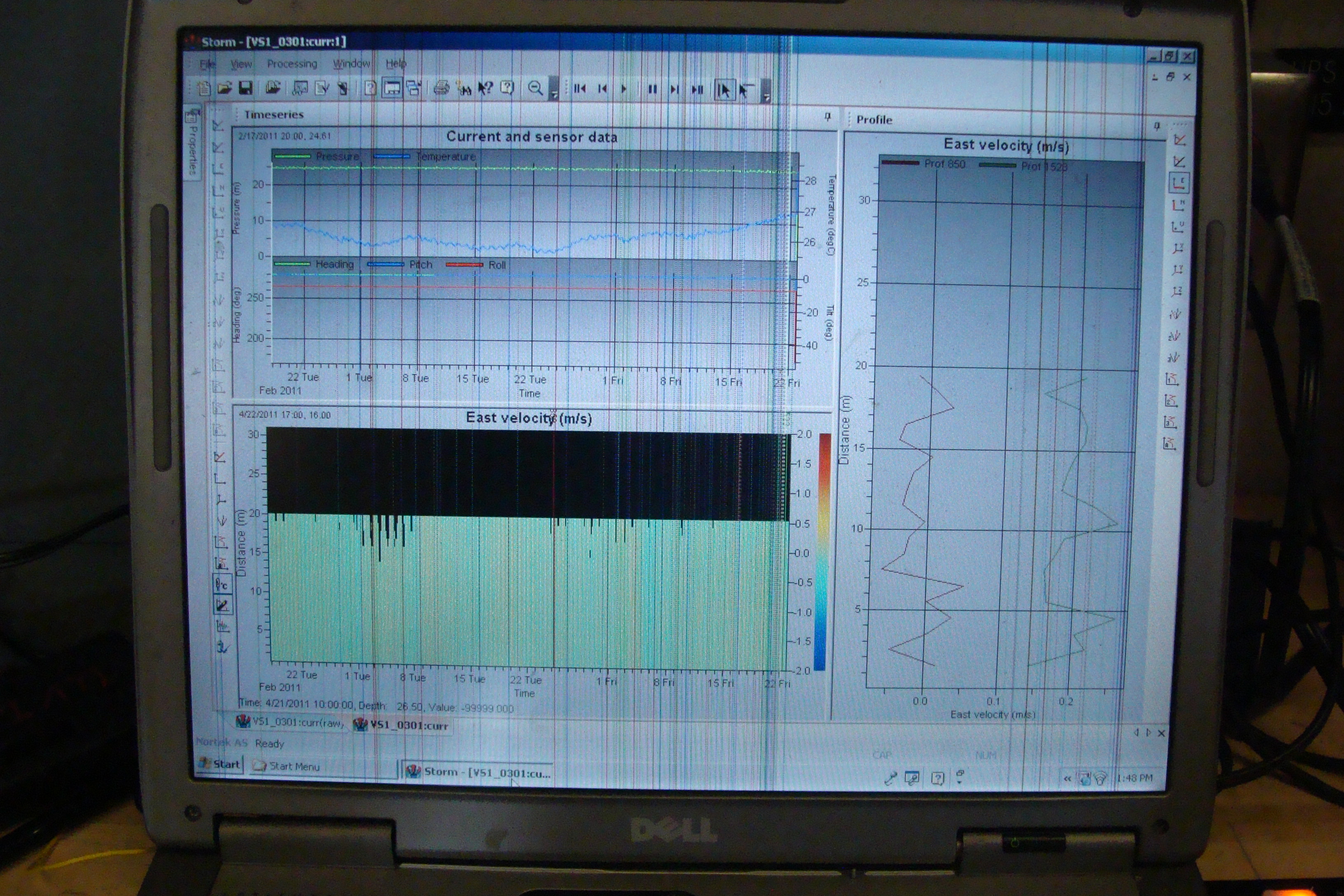
Task: Click the Play button in playback toolbar
Action: point(624,89)
